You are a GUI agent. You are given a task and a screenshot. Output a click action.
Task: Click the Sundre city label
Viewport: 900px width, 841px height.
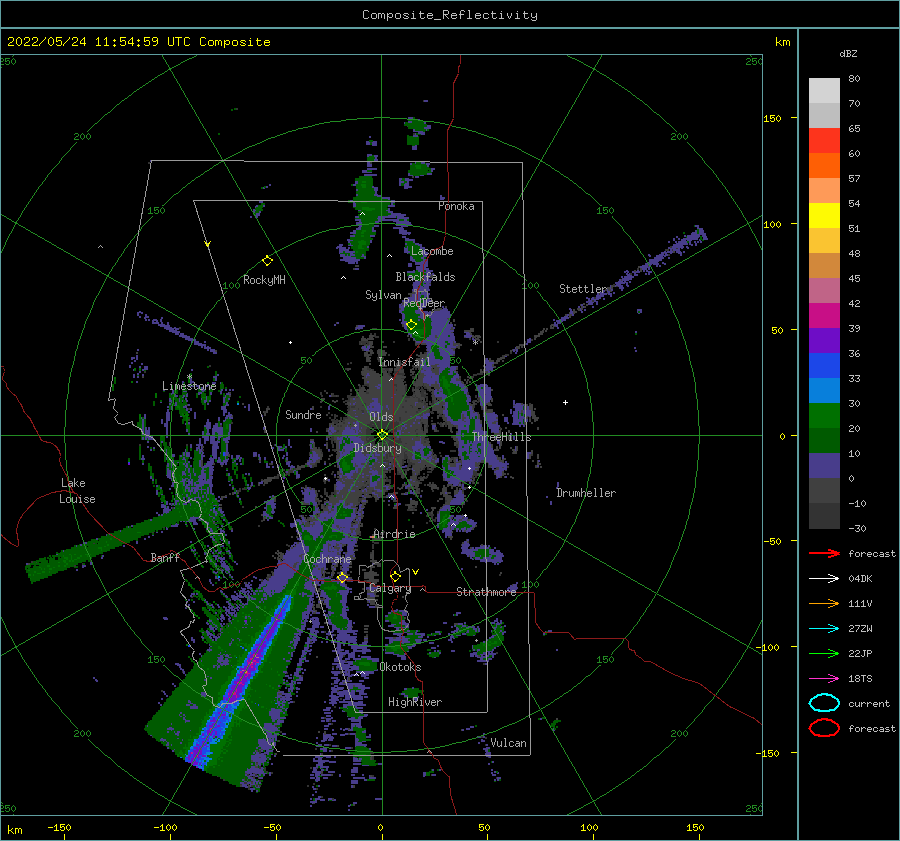click(x=303, y=414)
